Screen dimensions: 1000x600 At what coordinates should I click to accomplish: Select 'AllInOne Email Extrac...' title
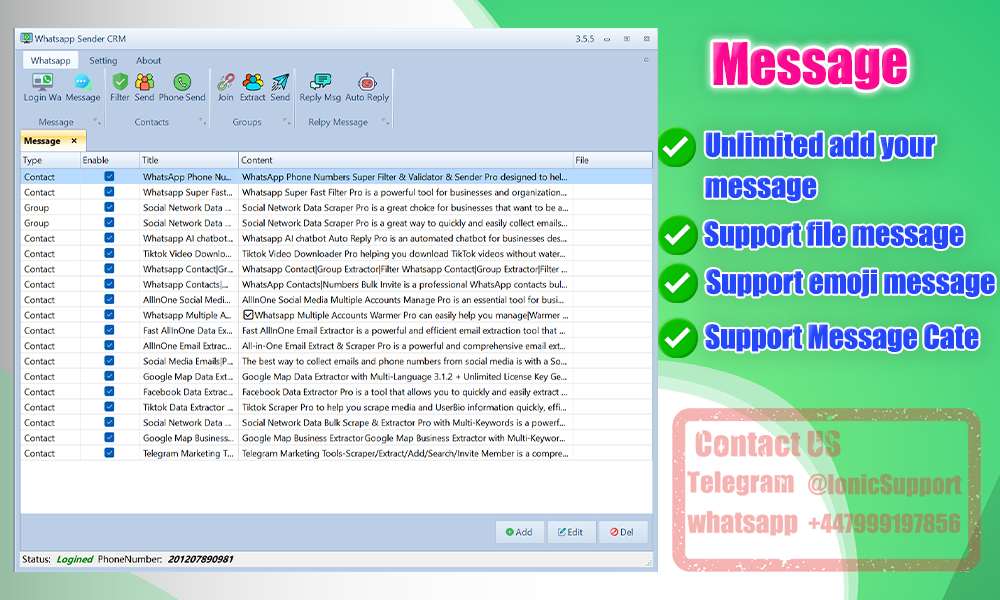(x=189, y=346)
